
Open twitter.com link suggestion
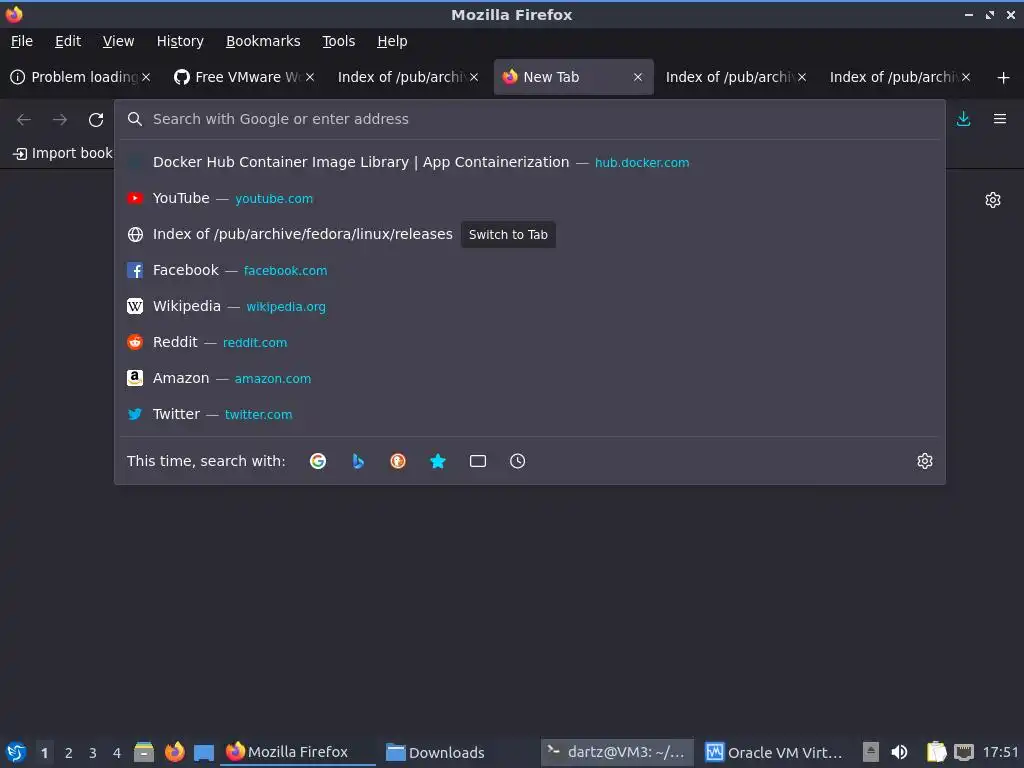coord(258,414)
